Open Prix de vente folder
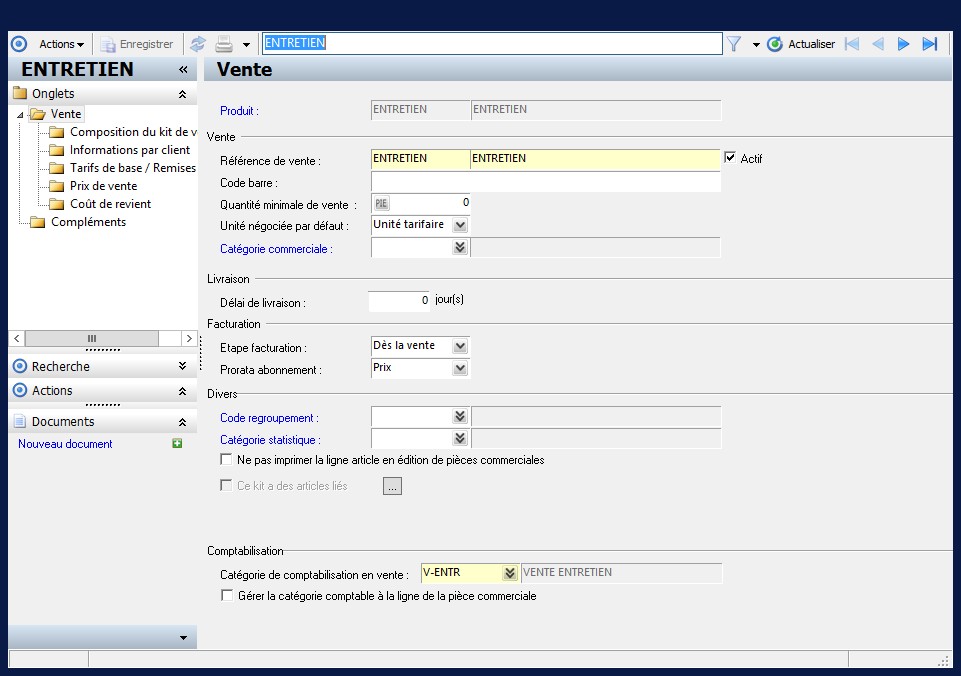 pyautogui.click(x=104, y=186)
